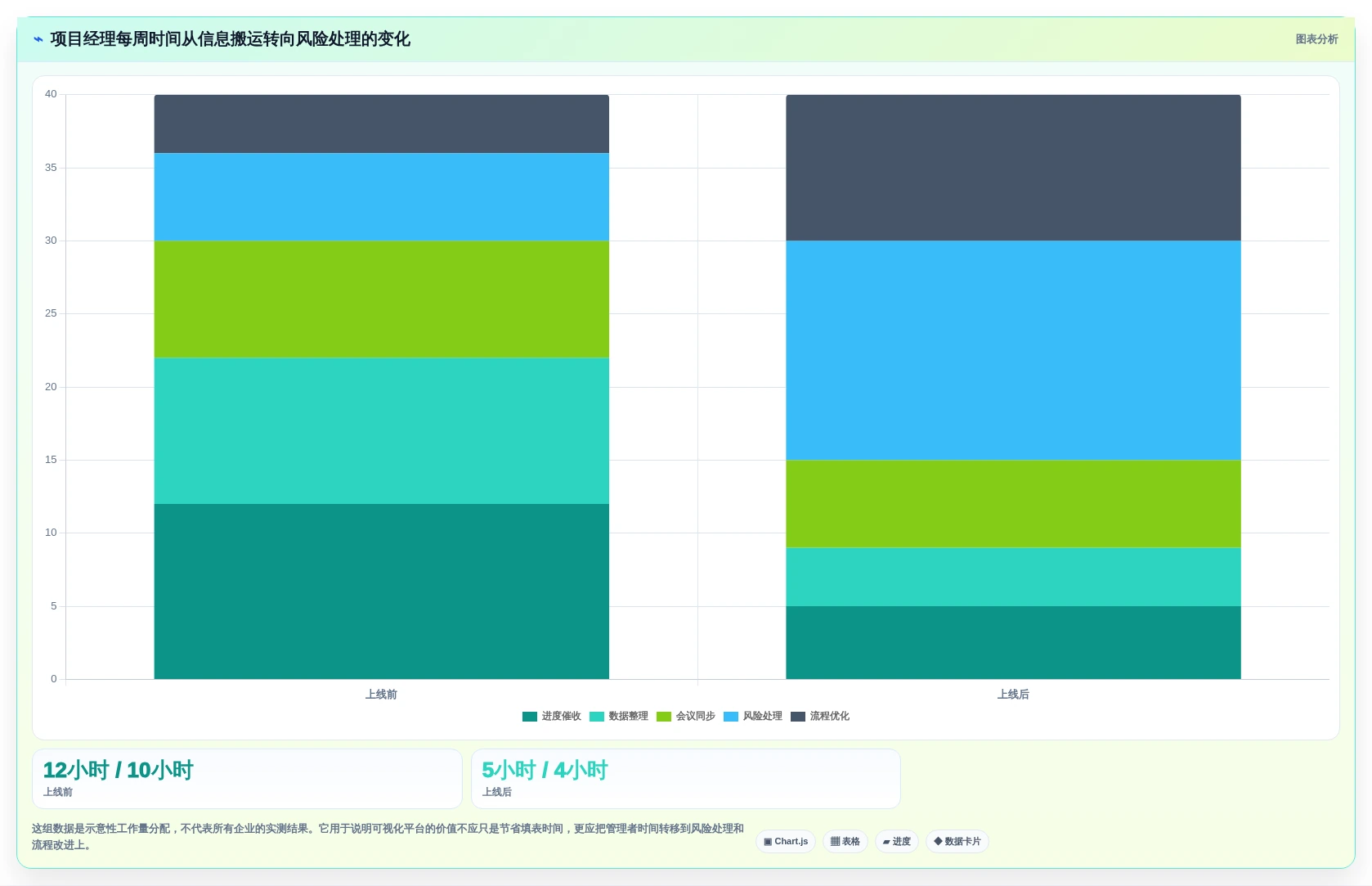Click 上线后 caption in the 5小时 card
The height and width of the screenshot is (886, 1372).
tap(497, 793)
